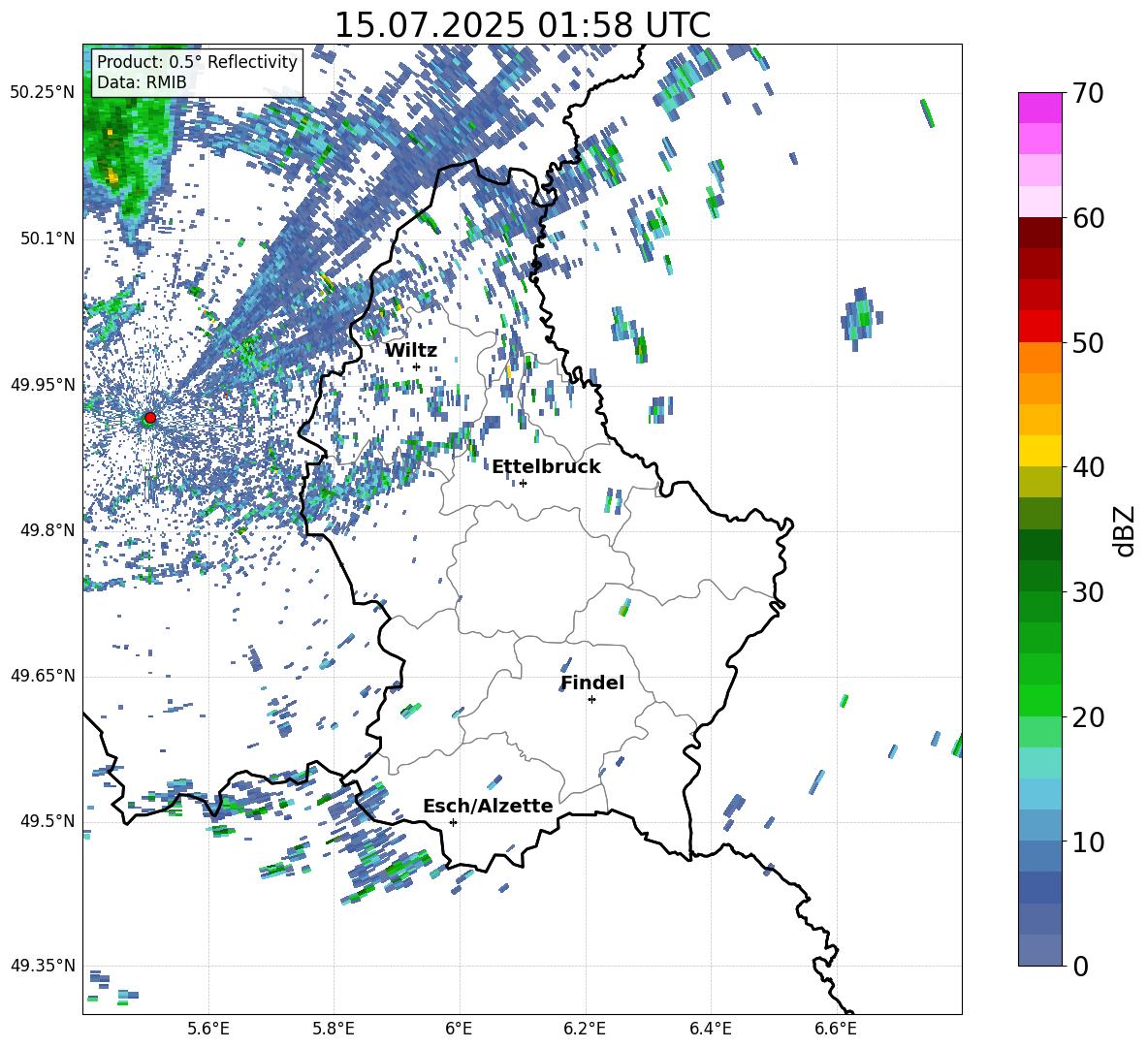Screen dimensions: 1148x1048
Task: Pick the dark green 33-35 dBZ swatch
Action: coord(1040,545)
